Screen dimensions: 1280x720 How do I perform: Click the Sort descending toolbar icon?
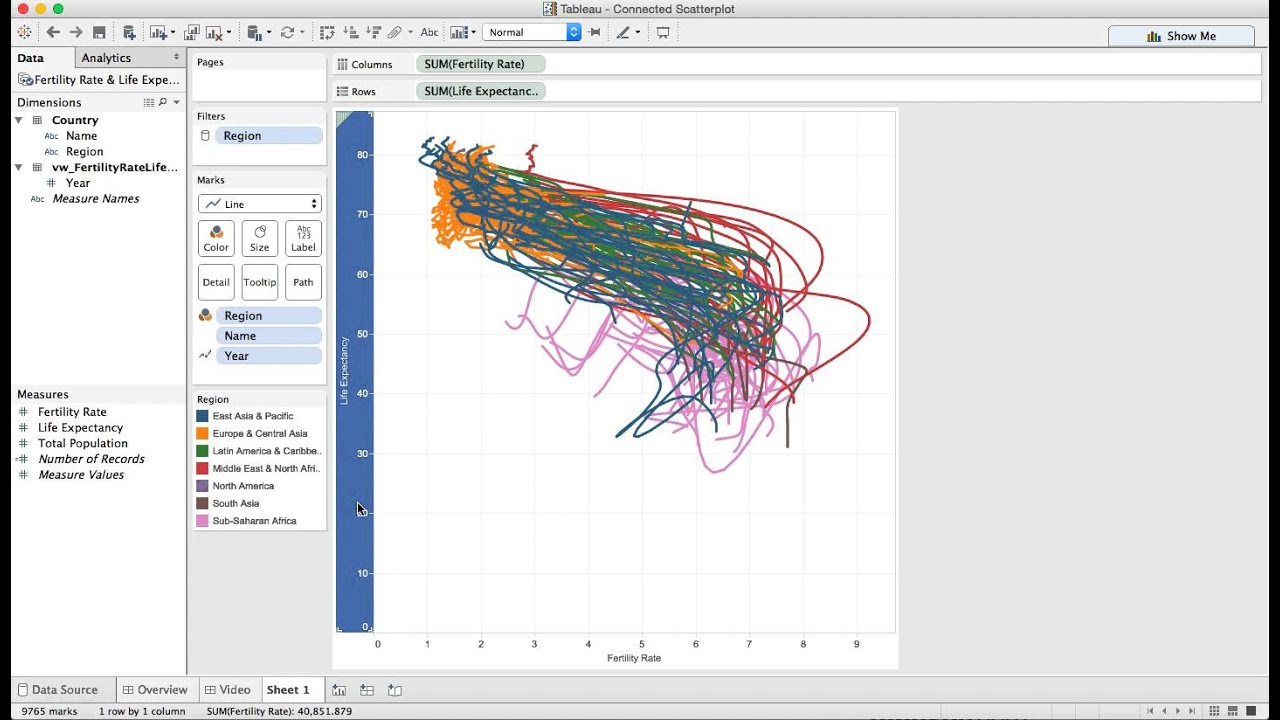[372, 32]
